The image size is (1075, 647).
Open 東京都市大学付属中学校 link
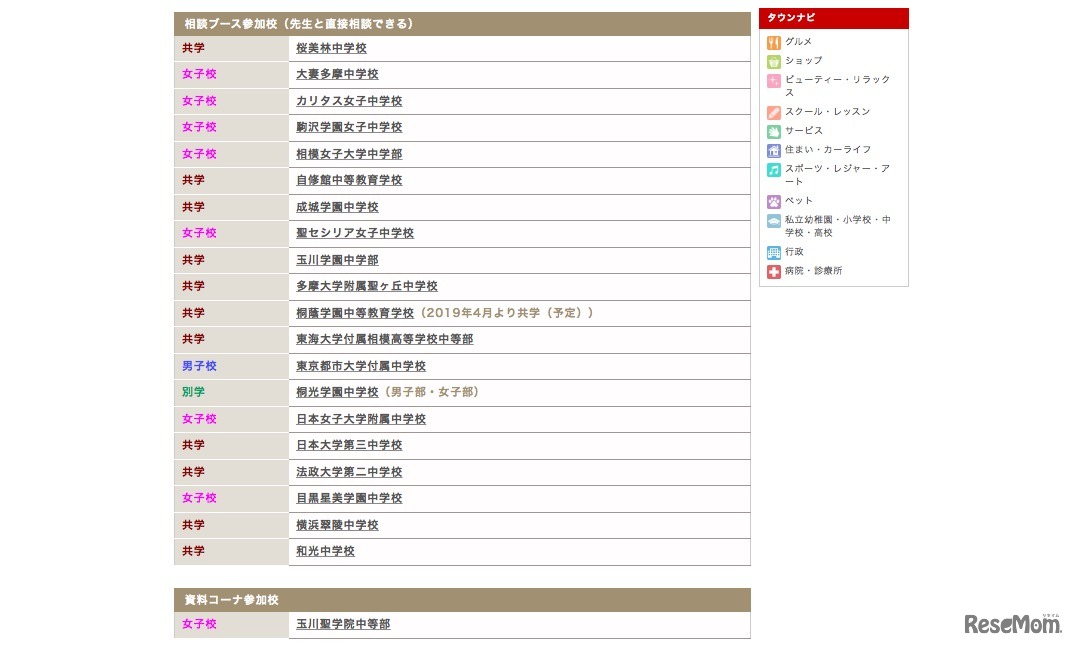point(361,367)
